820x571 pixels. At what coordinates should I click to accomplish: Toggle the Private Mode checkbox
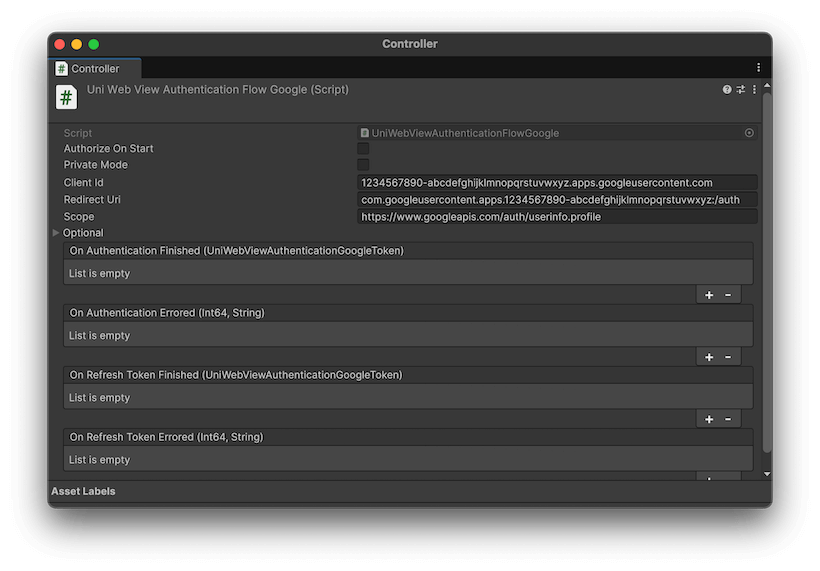point(363,165)
